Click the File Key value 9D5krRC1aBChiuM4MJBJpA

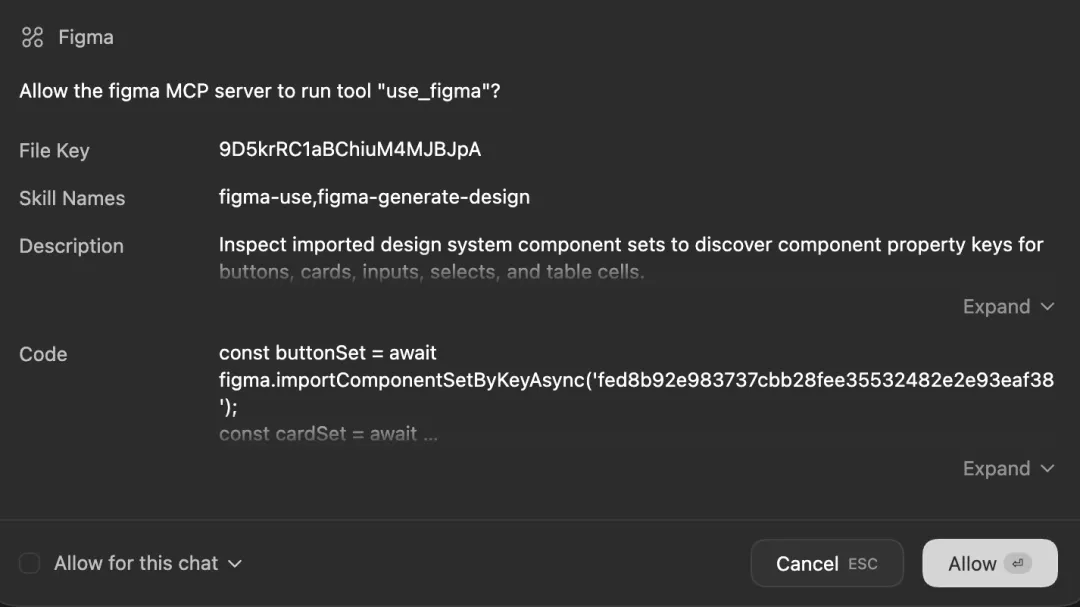click(x=350, y=150)
